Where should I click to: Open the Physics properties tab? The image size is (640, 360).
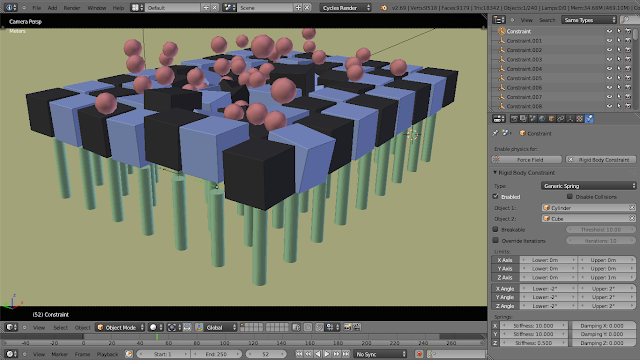pyautogui.click(x=589, y=119)
